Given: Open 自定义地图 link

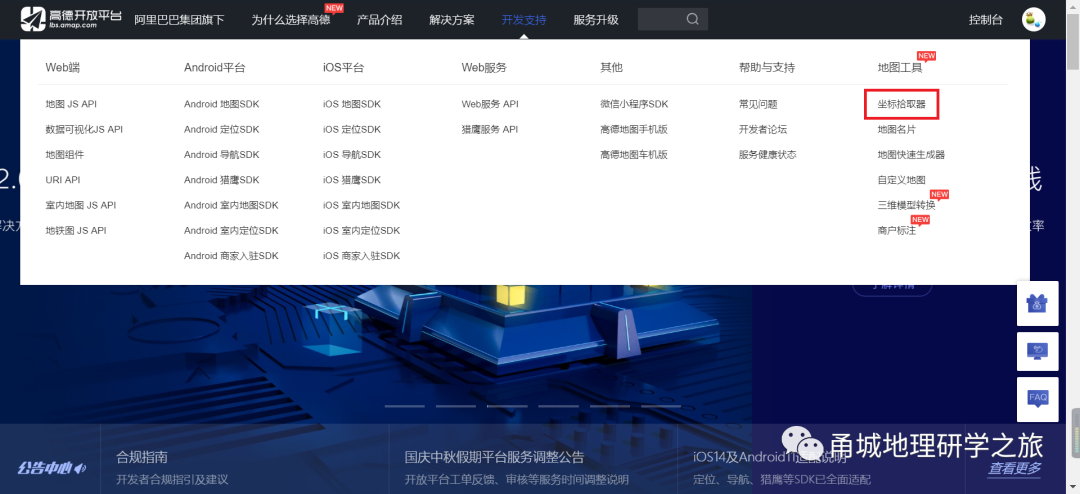Looking at the screenshot, I should pyautogui.click(x=902, y=180).
